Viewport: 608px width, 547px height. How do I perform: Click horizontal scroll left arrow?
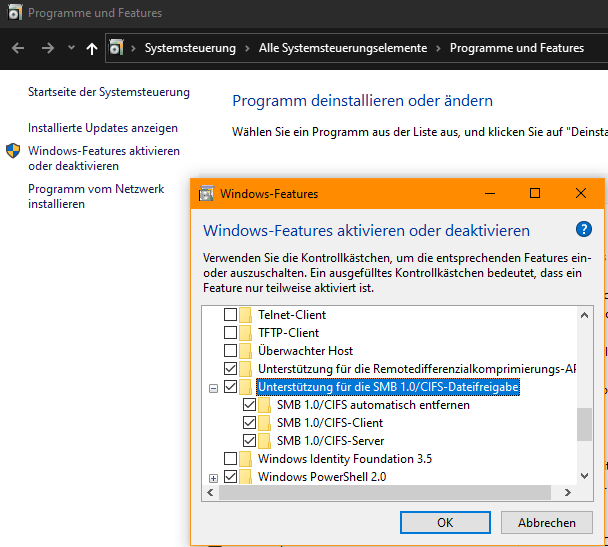tap(210, 492)
